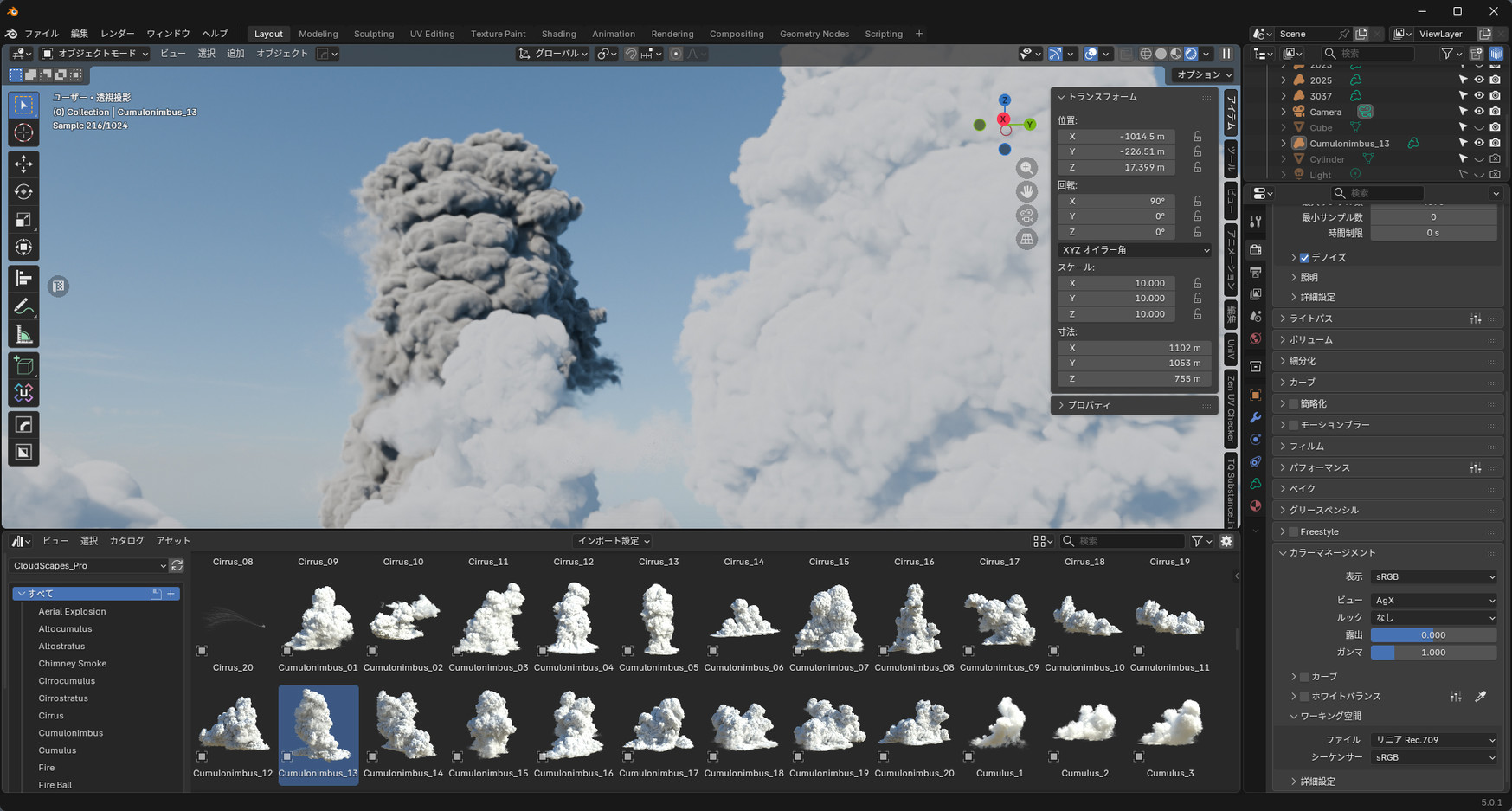
Task: Select the Cumulonimbus_07 asset thumbnail
Action: coord(828,620)
